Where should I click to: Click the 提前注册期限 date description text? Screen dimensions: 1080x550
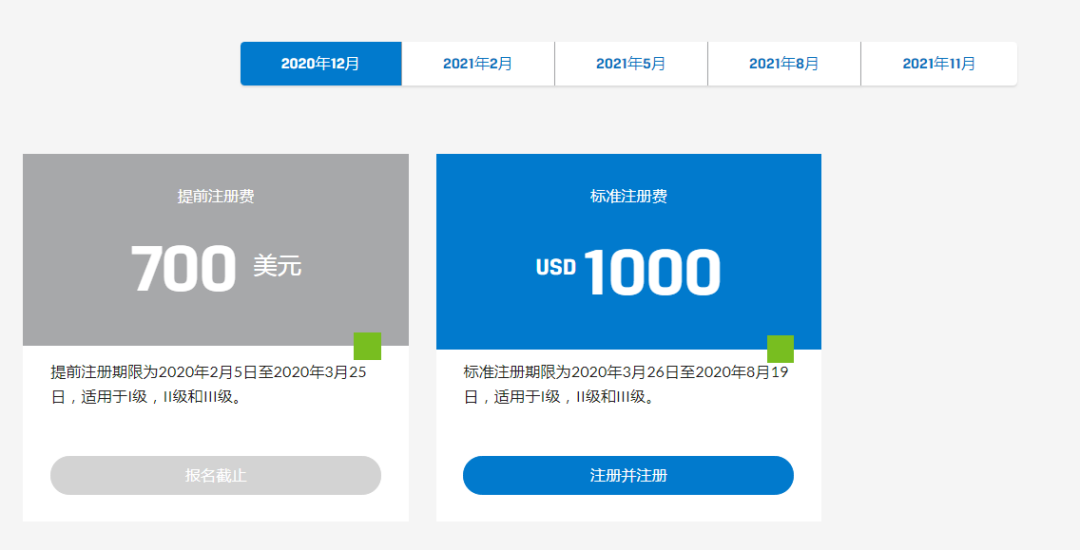[209, 384]
